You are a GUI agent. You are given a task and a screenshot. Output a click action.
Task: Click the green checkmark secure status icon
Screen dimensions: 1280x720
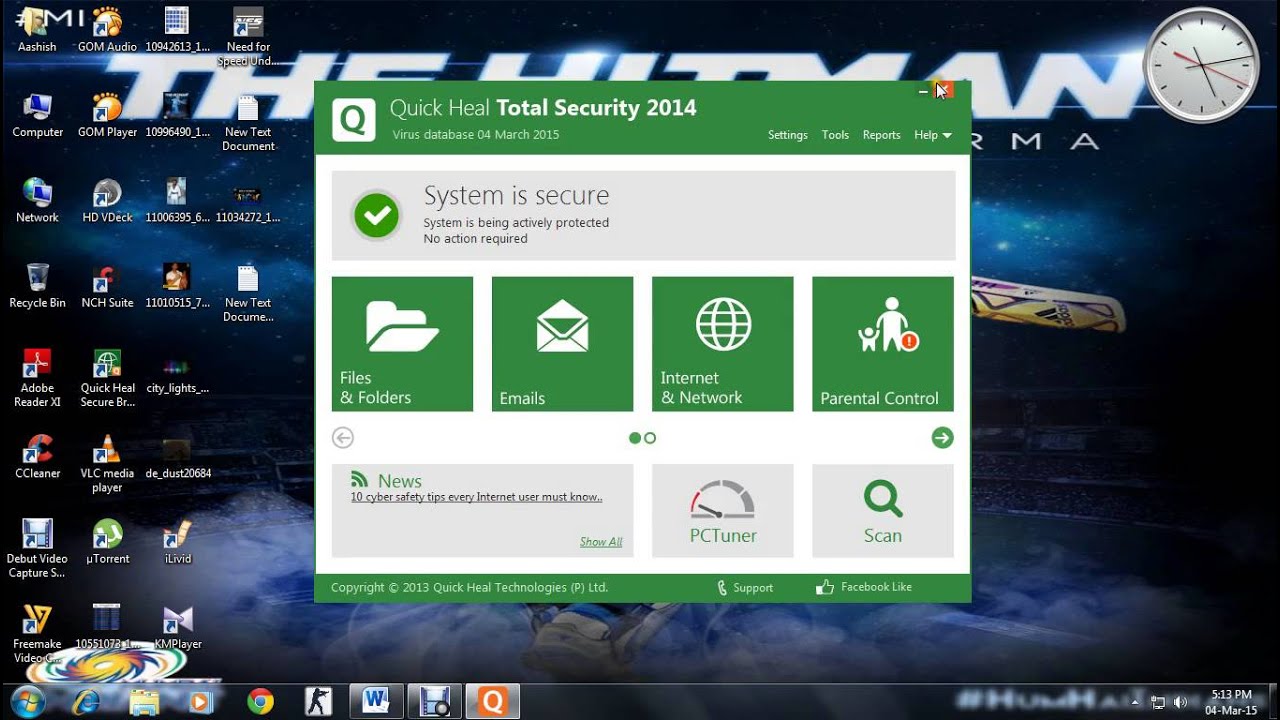coord(376,215)
